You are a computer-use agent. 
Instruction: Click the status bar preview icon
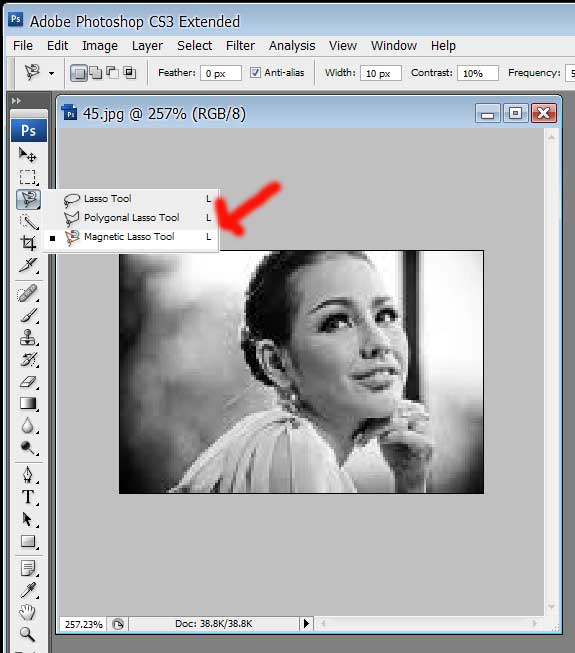pos(118,624)
